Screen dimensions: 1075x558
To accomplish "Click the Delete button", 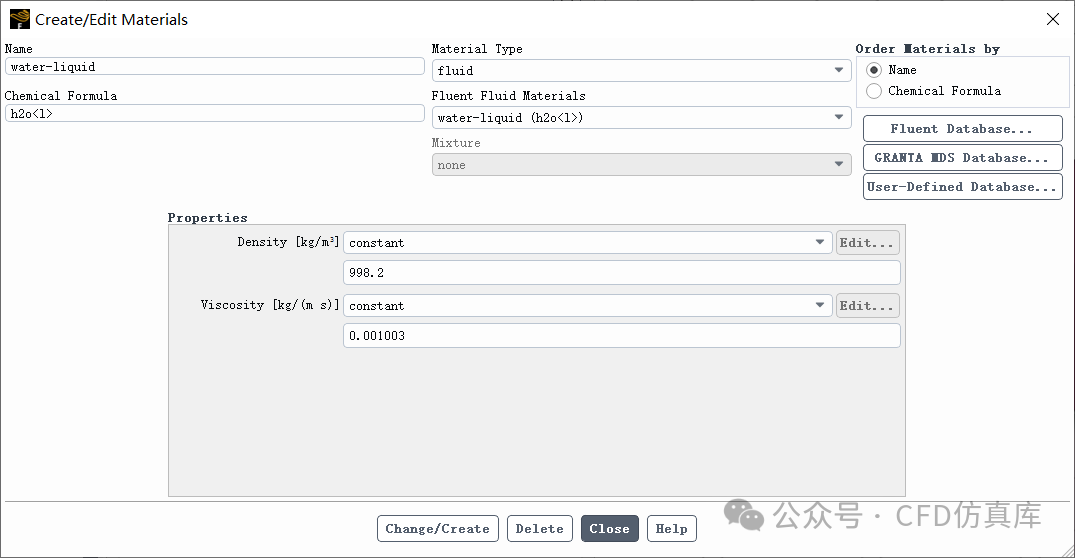I will (540, 529).
